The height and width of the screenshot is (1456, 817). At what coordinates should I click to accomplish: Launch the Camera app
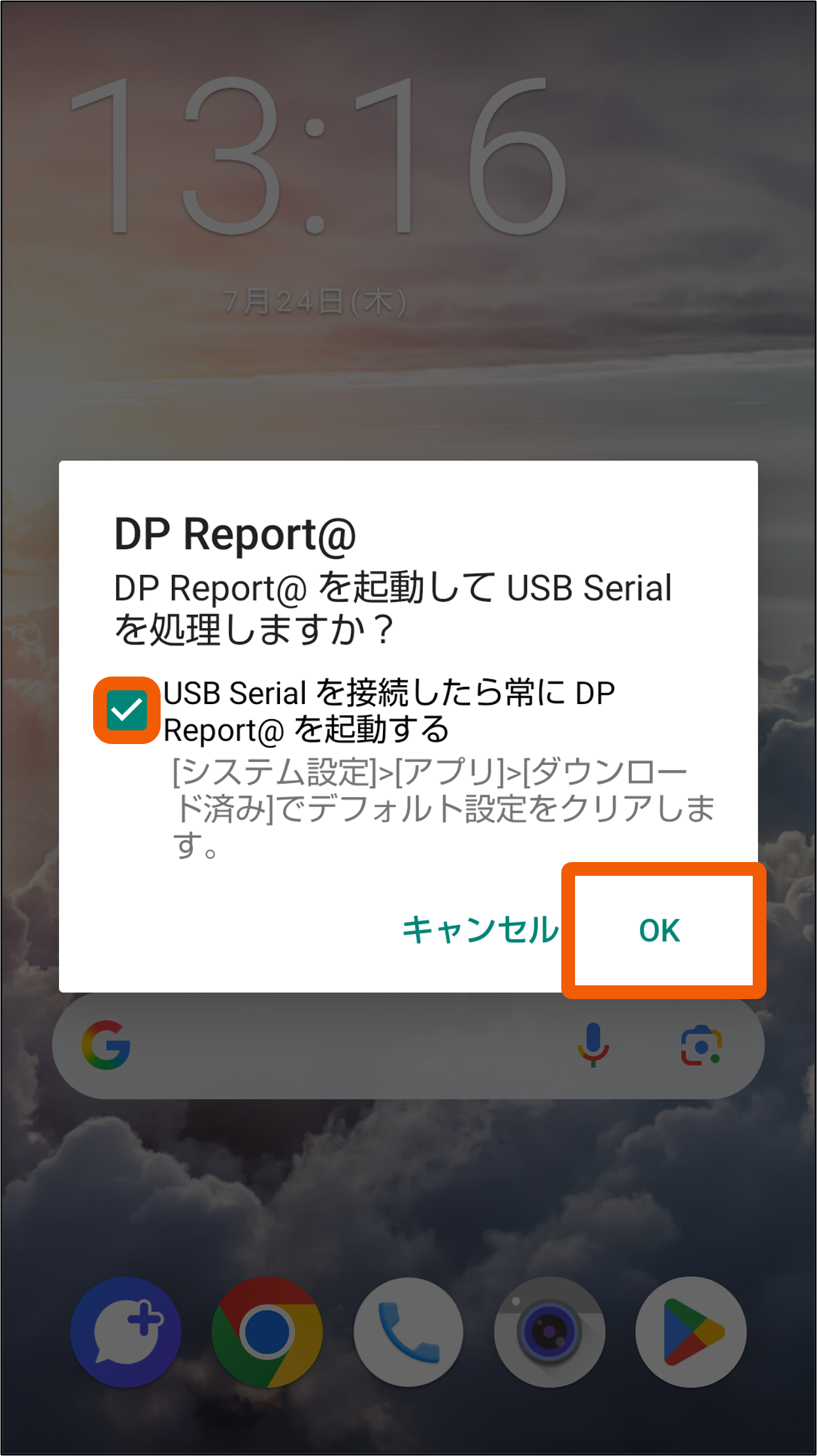click(x=549, y=1332)
